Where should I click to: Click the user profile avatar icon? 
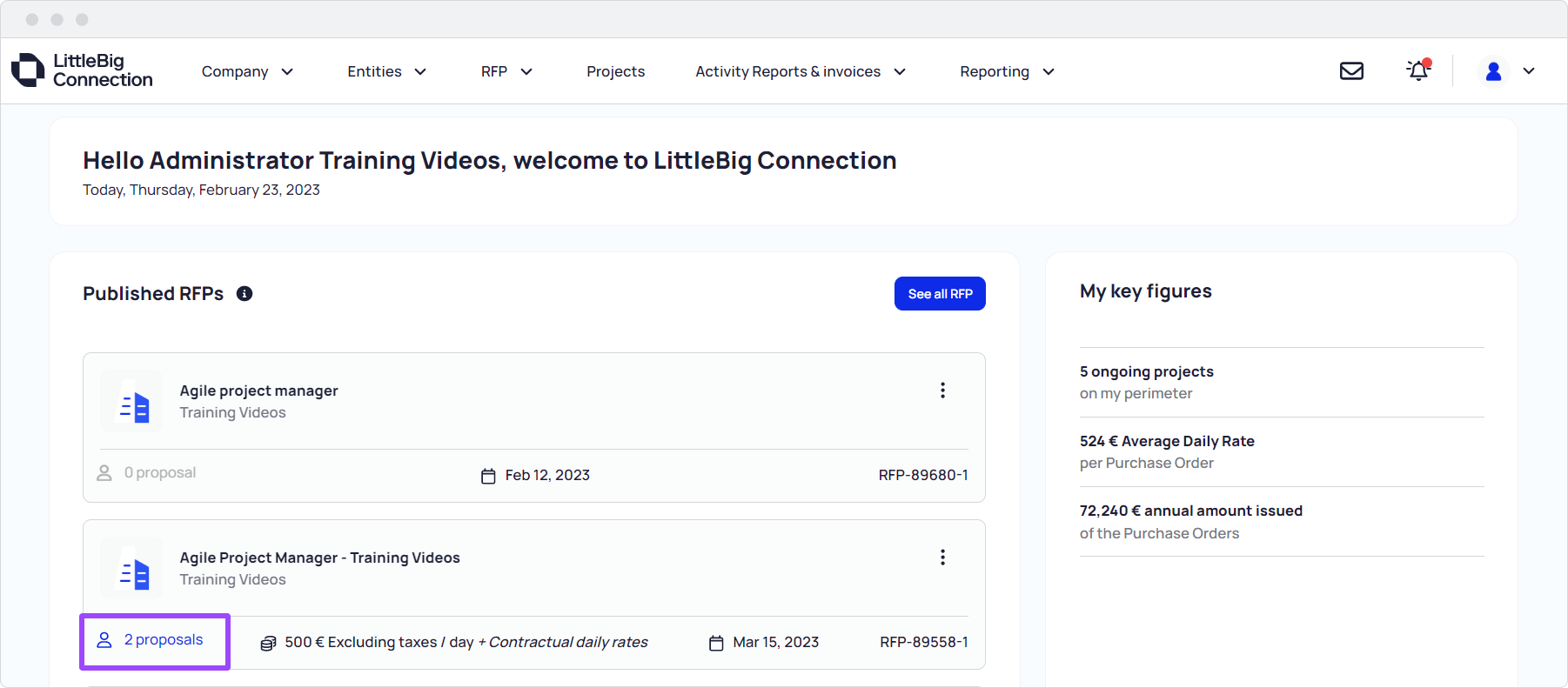[x=1494, y=71]
